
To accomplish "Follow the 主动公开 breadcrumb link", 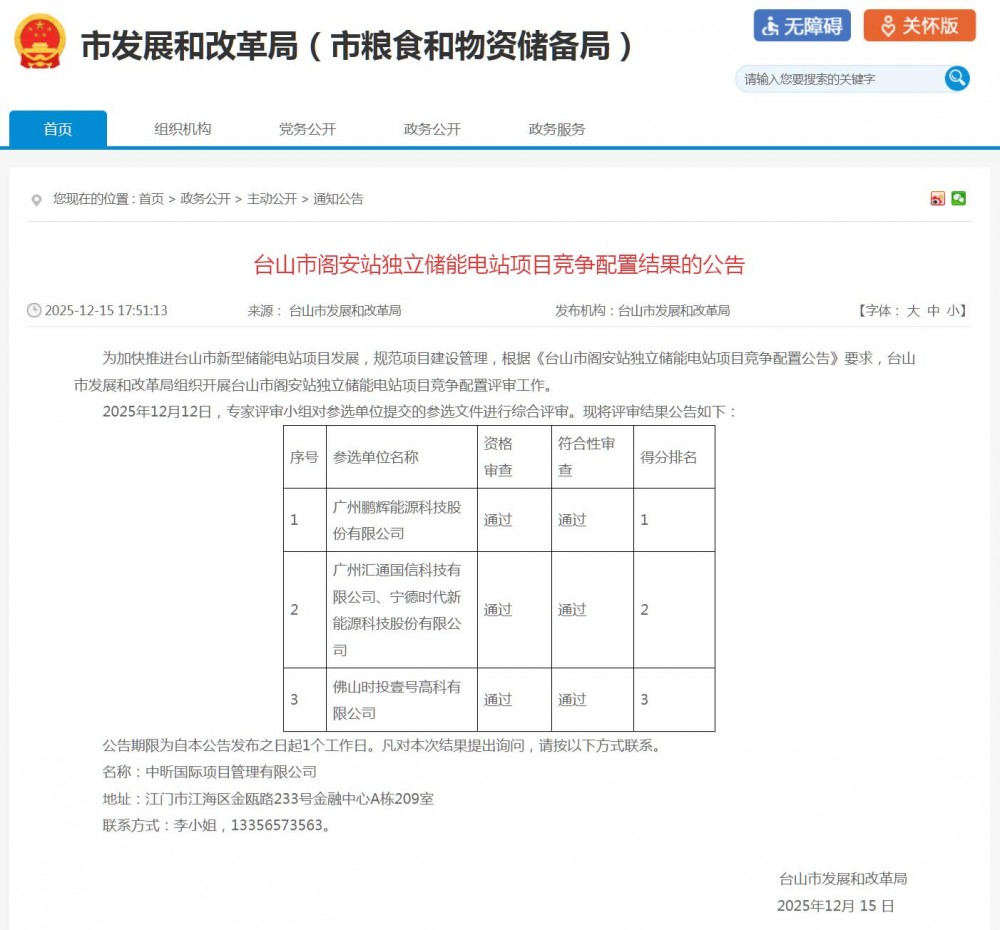I will pos(272,199).
